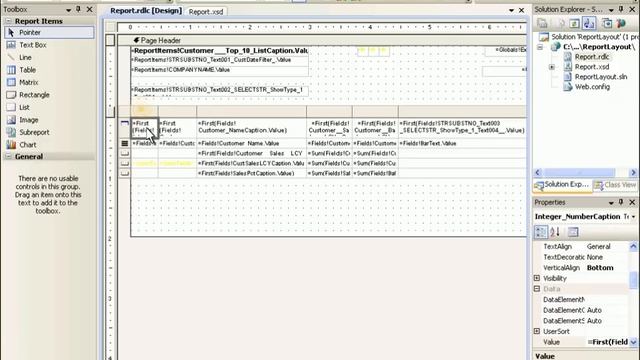Pick the Rectangle report item
The height and width of the screenshot is (360, 640).
point(49,95)
